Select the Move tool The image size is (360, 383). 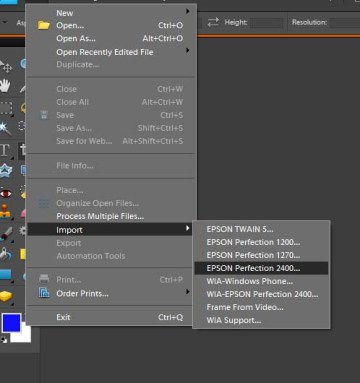point(6,67)
